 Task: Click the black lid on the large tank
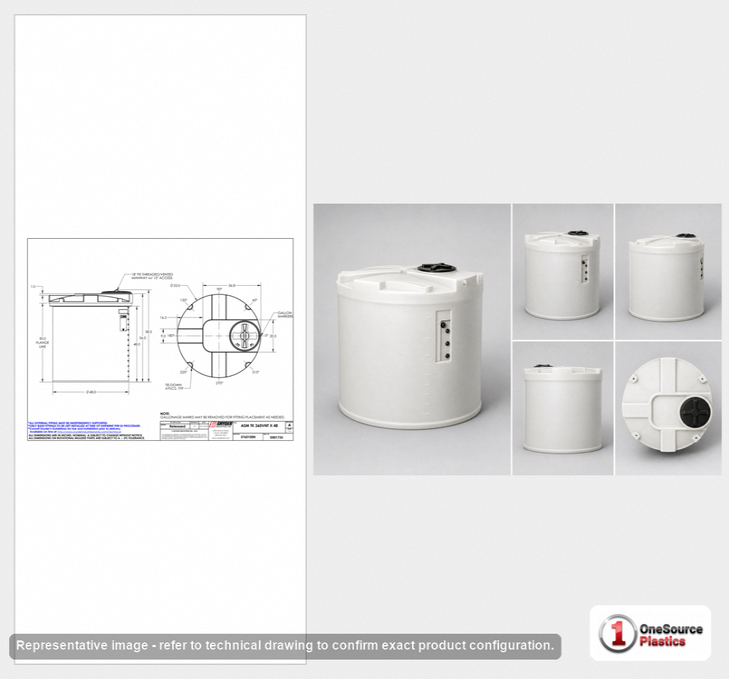[435, 267]
